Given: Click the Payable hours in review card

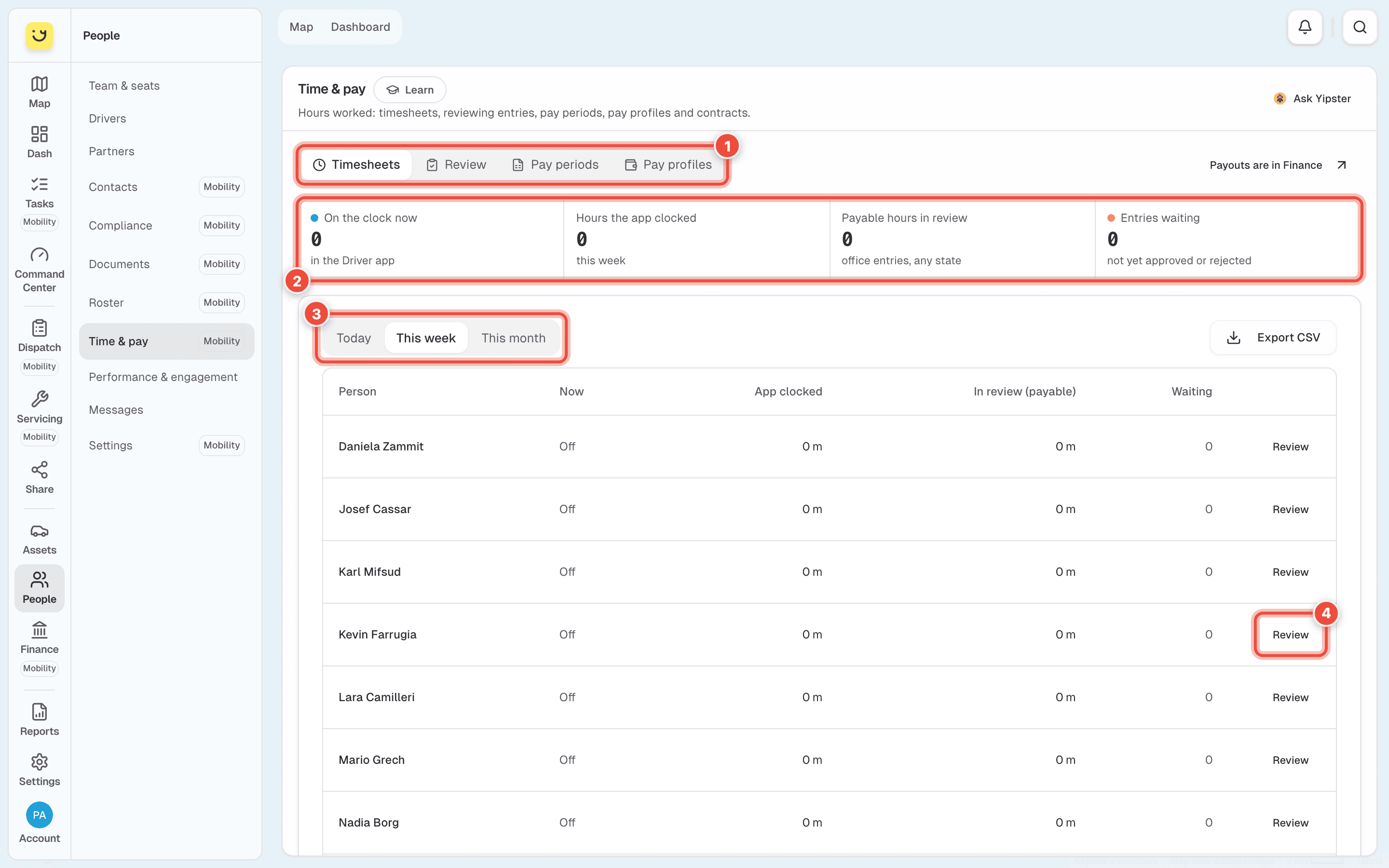Looking at the screenshot, I should [x=963, y=239].
